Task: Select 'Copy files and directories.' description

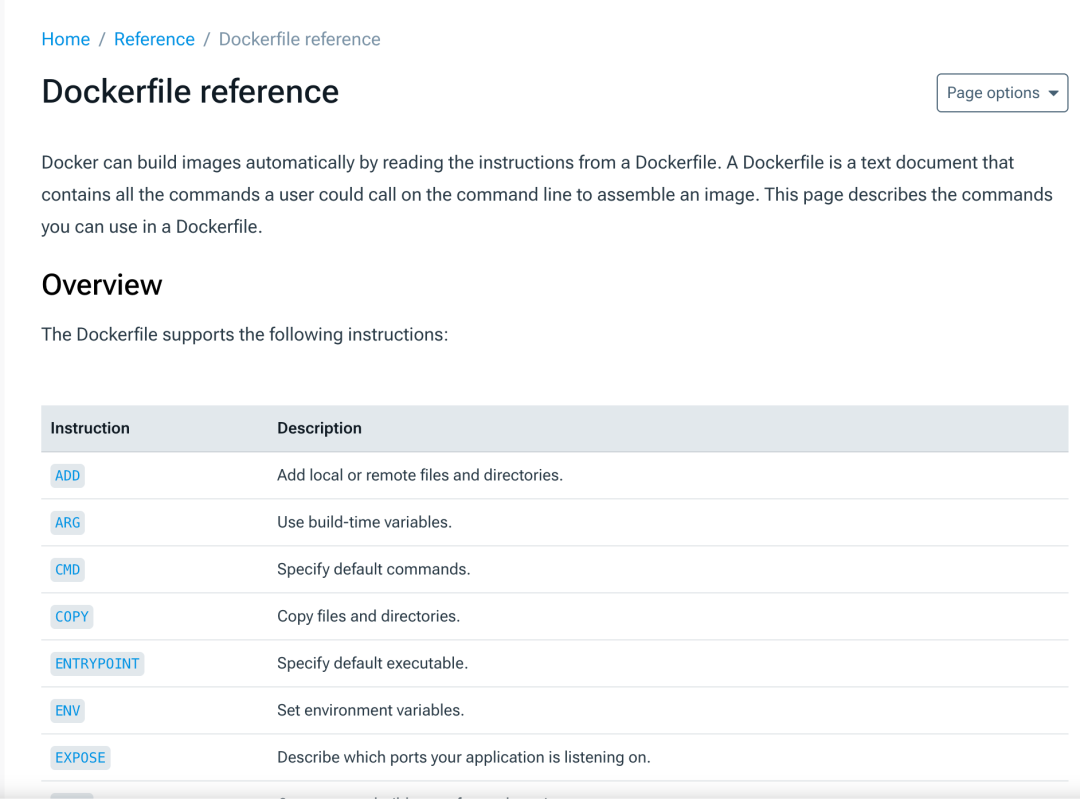Action: coord(368,616)
